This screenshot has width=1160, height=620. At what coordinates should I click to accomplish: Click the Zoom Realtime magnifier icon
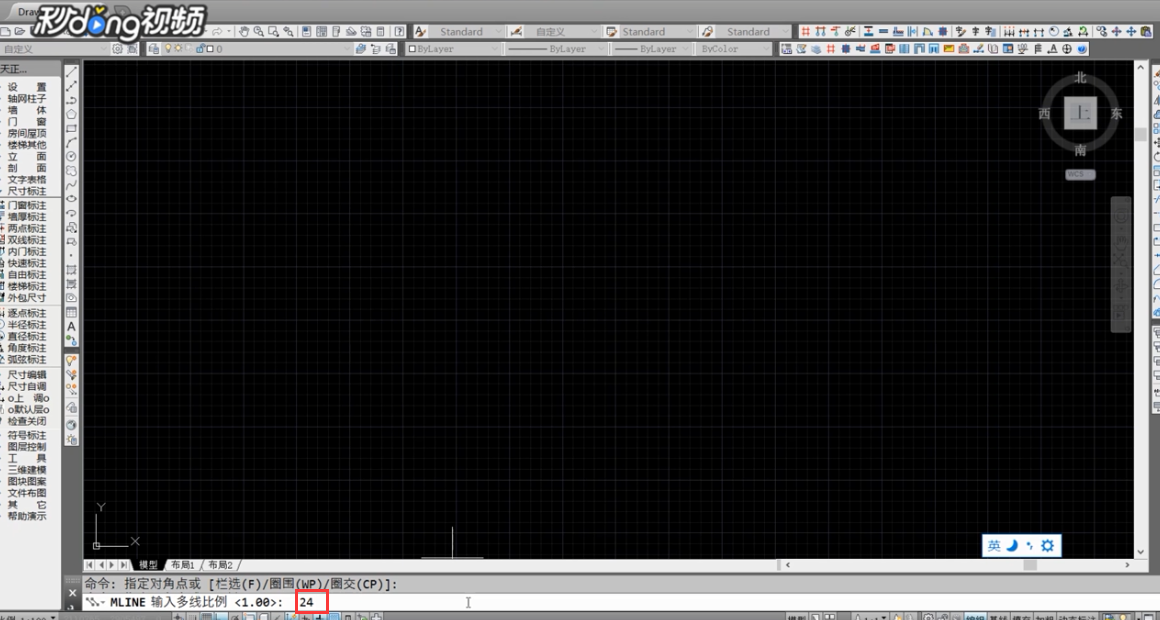pyautogui.click(x=258, y=32)
